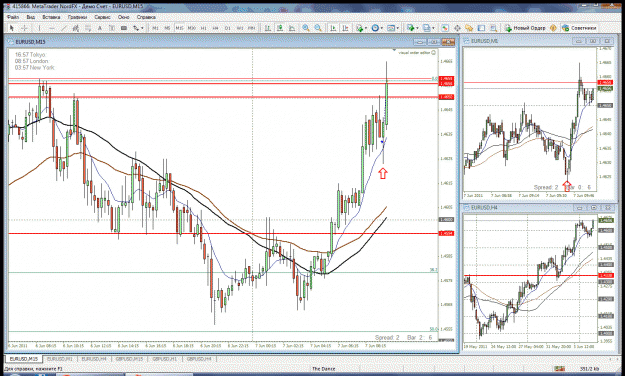This screenshot has width=625, height=376.
Task: Open the chart templates dropdown
Action: 393,28
